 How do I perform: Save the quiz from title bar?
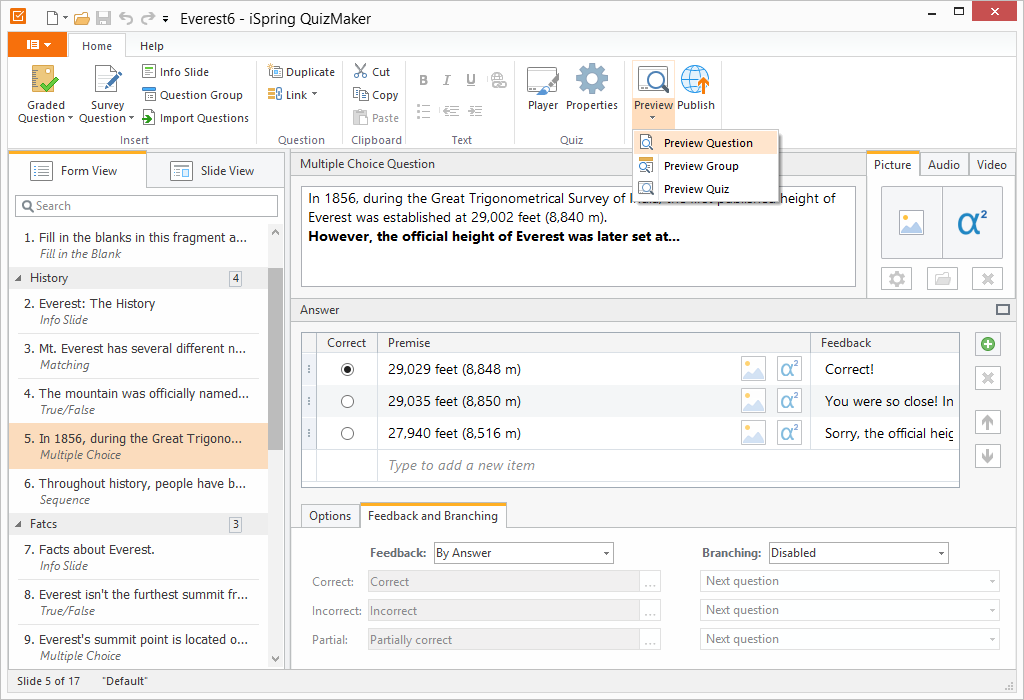[103, 18]
